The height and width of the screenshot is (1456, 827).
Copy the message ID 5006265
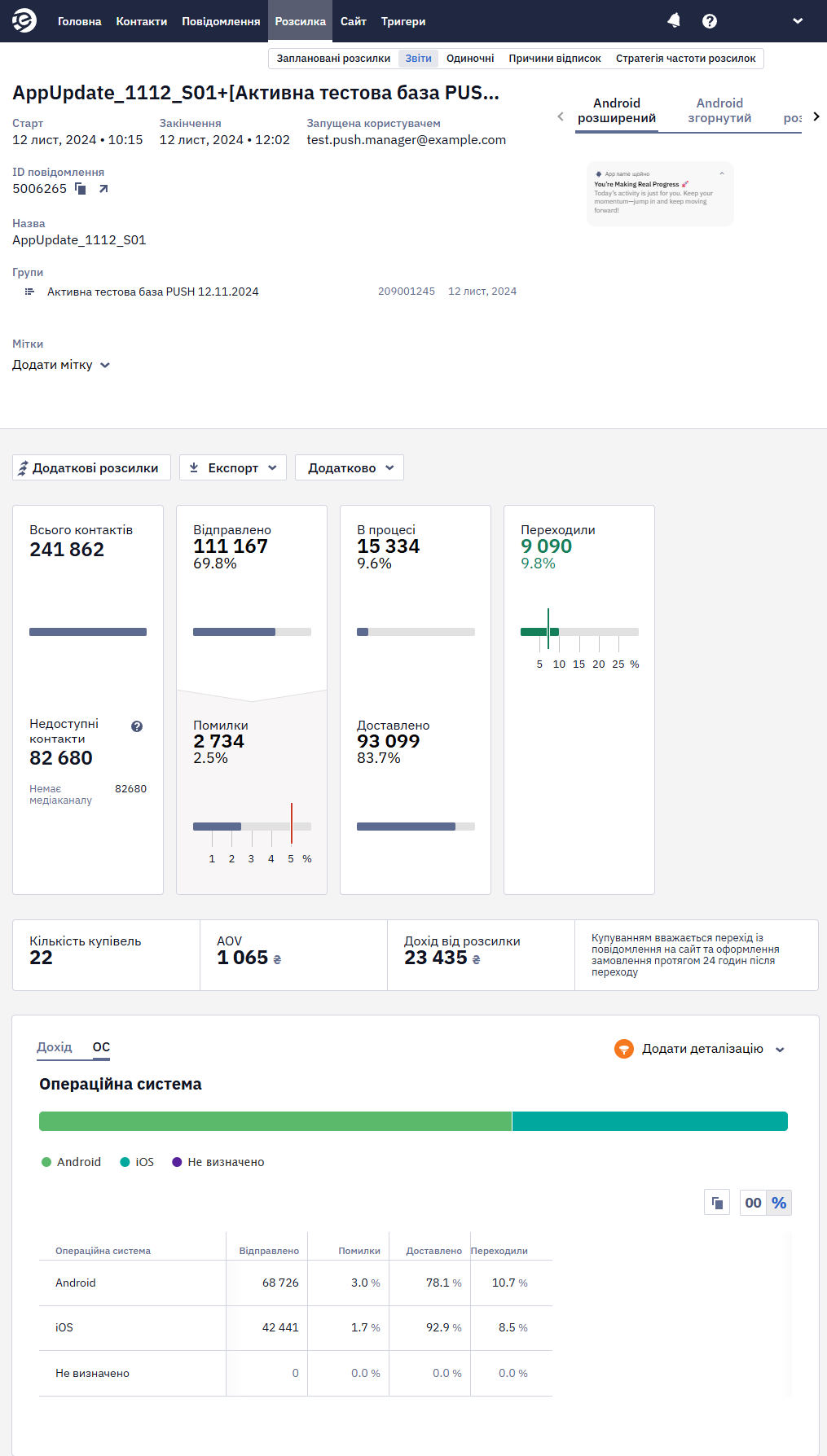[81, 189]
